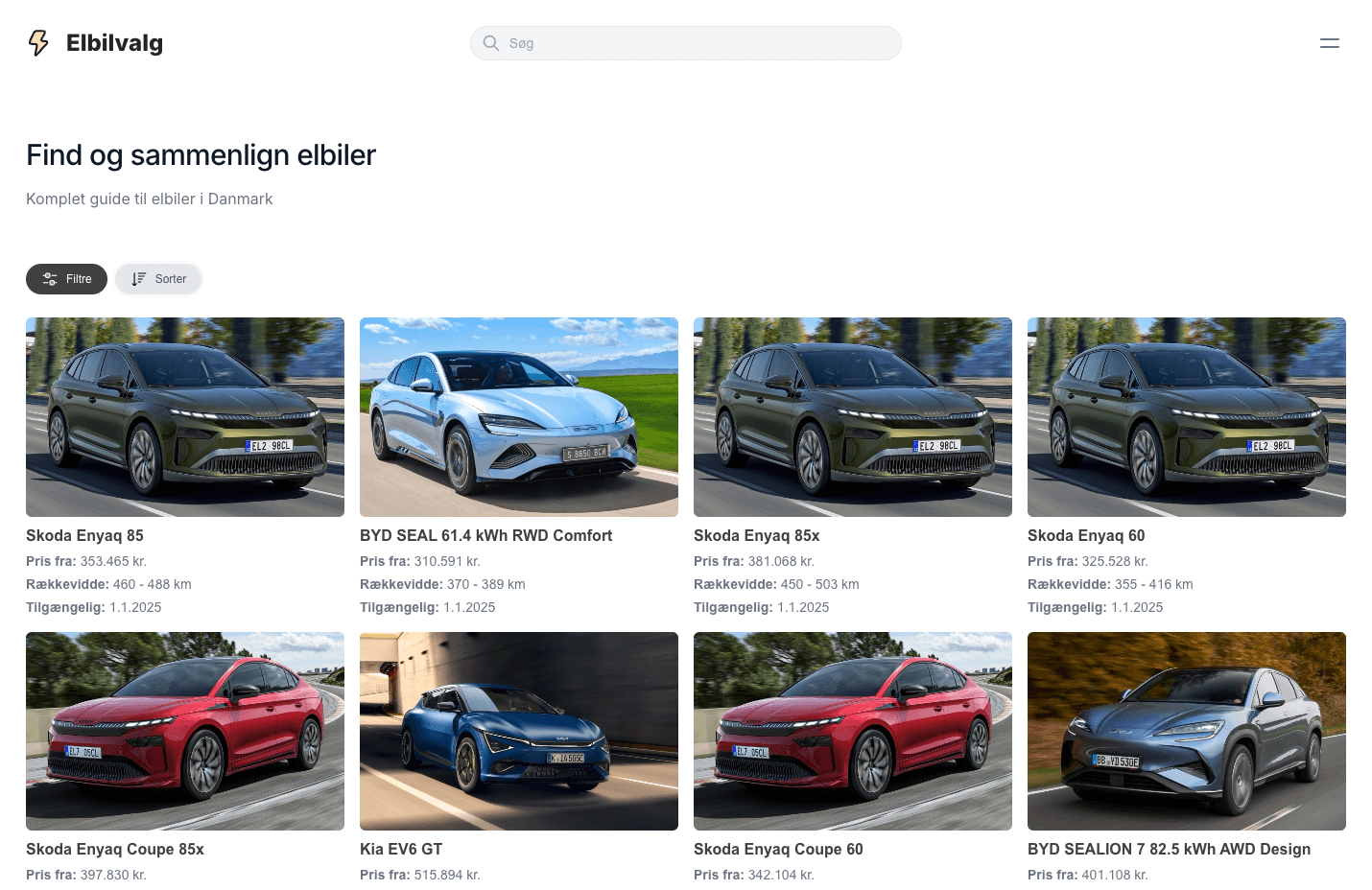Click price 401.108 kr. for BYD SEALION 7
The width and height of the screenshot is (1372, 890).
point(1115,875)
